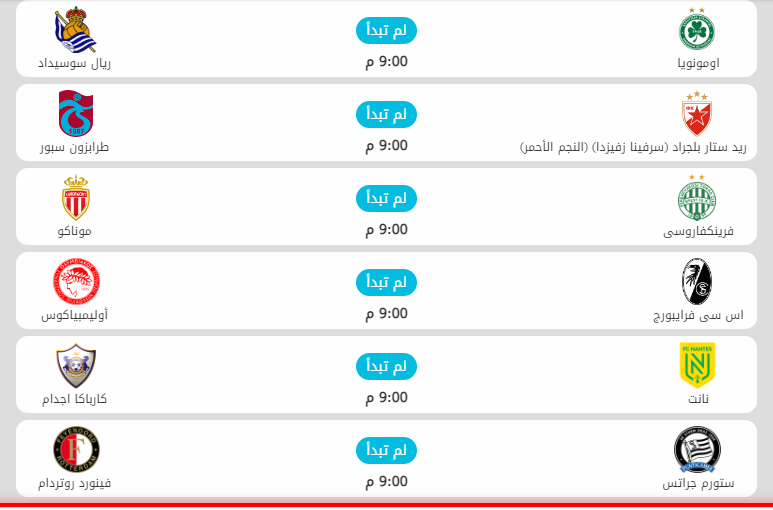Image resolution: width=773 pixels, height=510 pixels.
Task: Open the Sturm Graz club logo
Action: click(x=697, y=449)
